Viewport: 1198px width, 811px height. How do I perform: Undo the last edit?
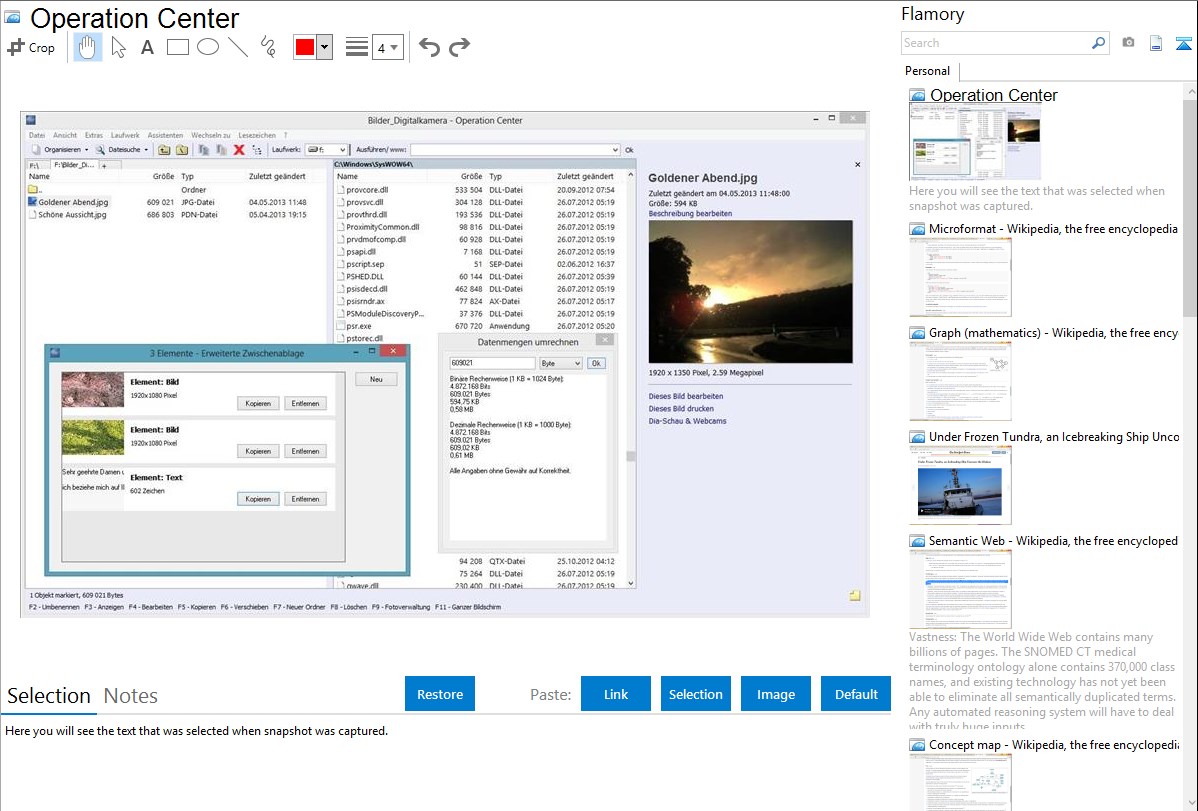click(x=429, y=47)
